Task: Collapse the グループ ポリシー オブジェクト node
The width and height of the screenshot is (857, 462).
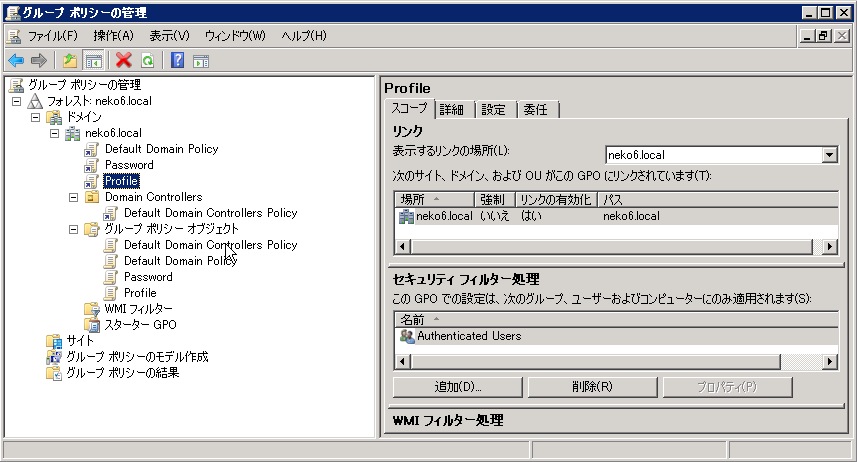Action: [x=74, y=229]
